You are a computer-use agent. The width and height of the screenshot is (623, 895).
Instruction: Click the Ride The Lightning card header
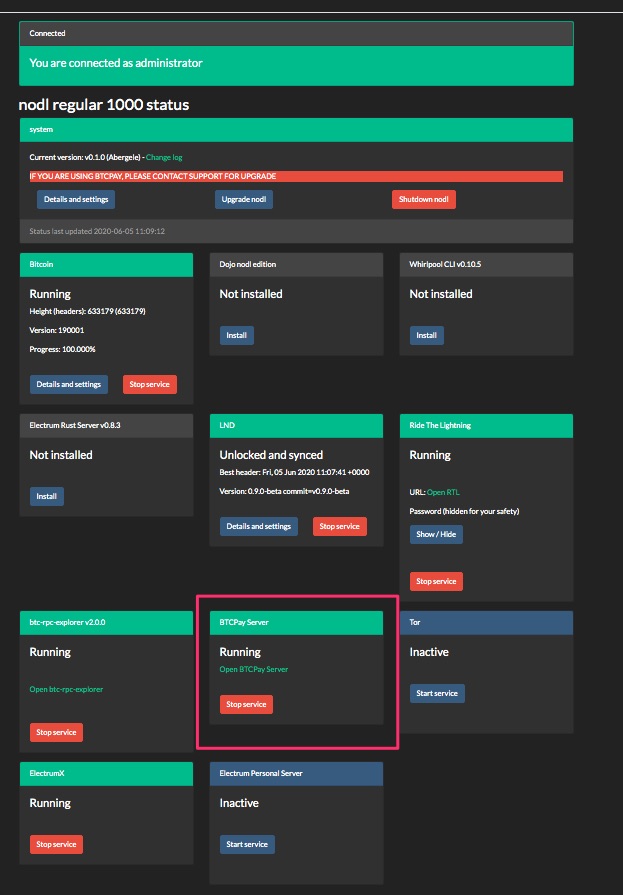click(x=487, y=425)
